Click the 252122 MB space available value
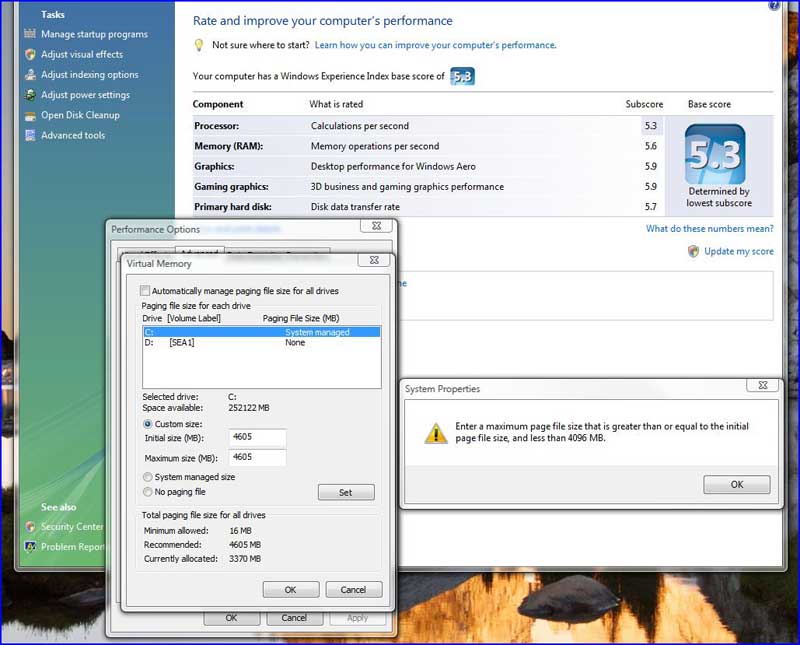 [249, 408]
